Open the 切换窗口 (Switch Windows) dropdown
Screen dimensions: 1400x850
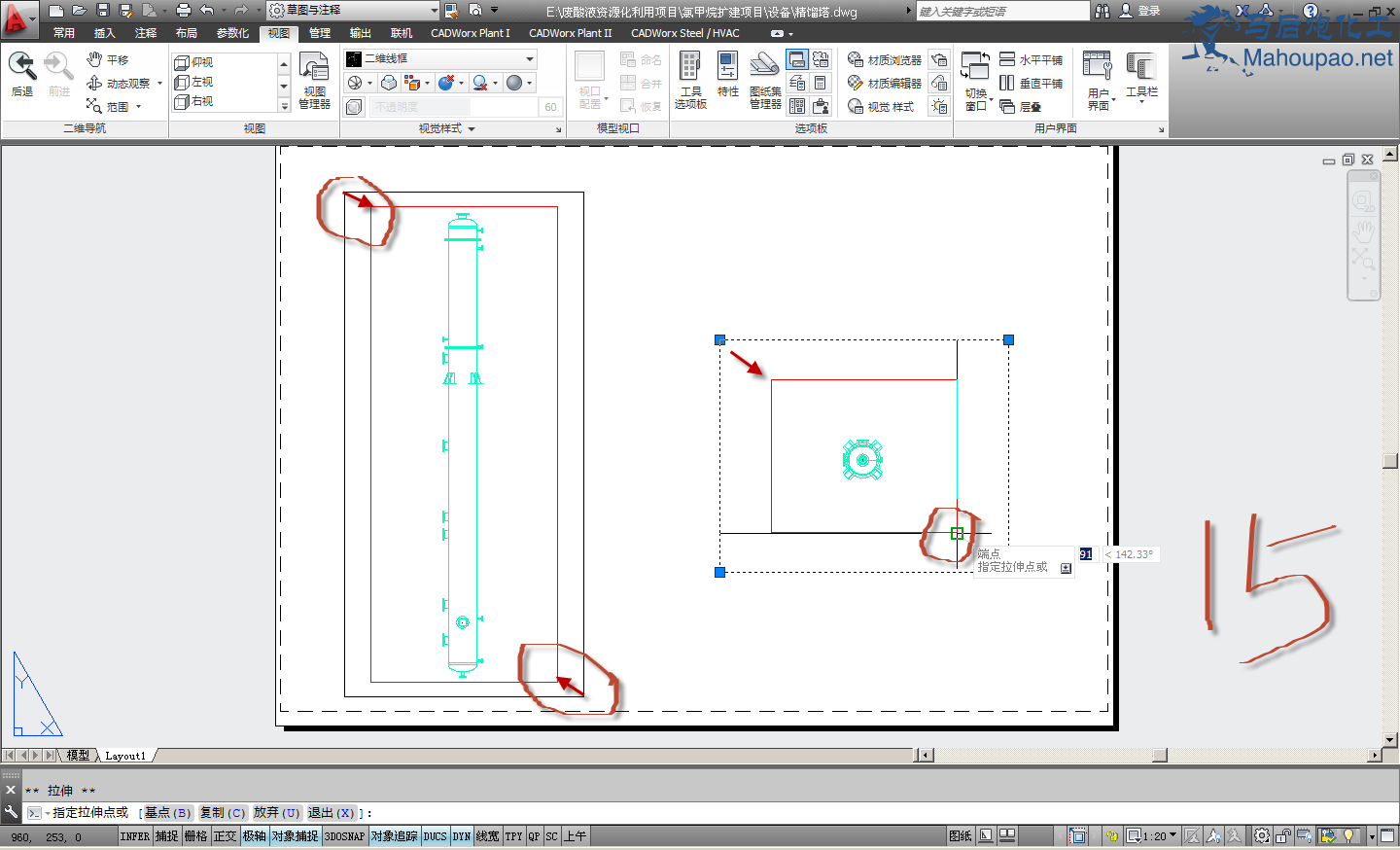(975, 82)
